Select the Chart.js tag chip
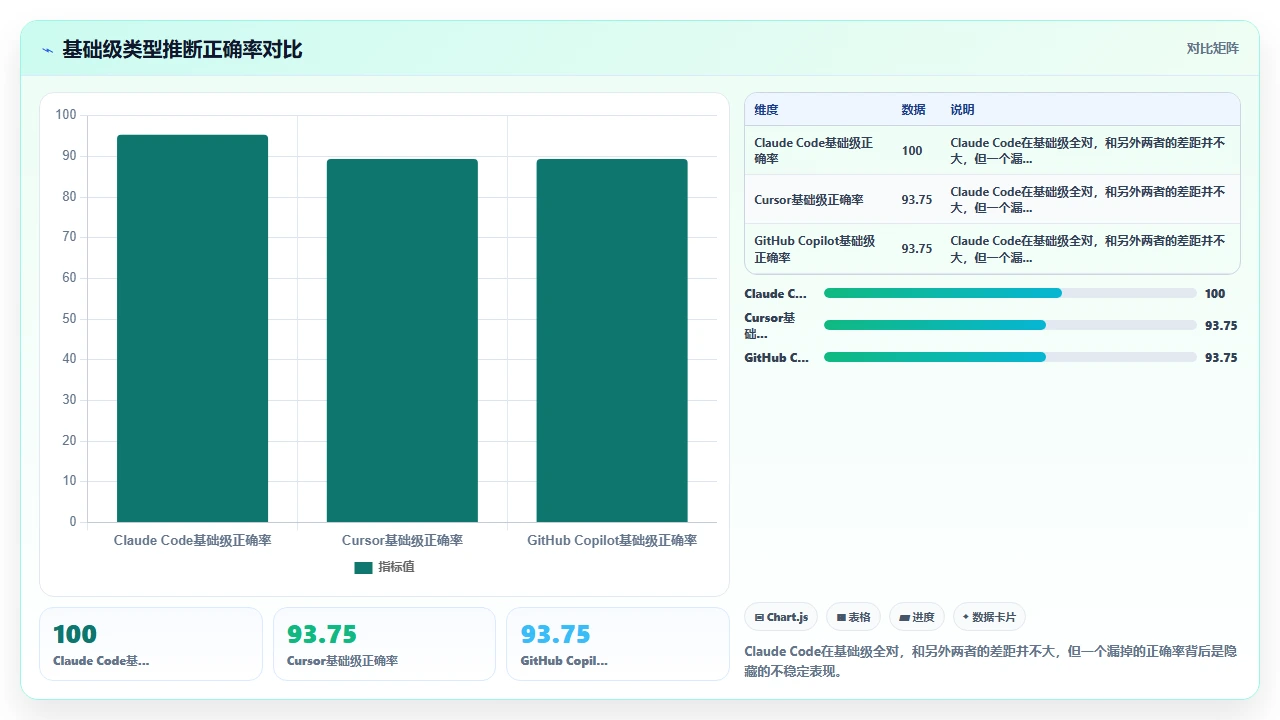 (781, 617)
